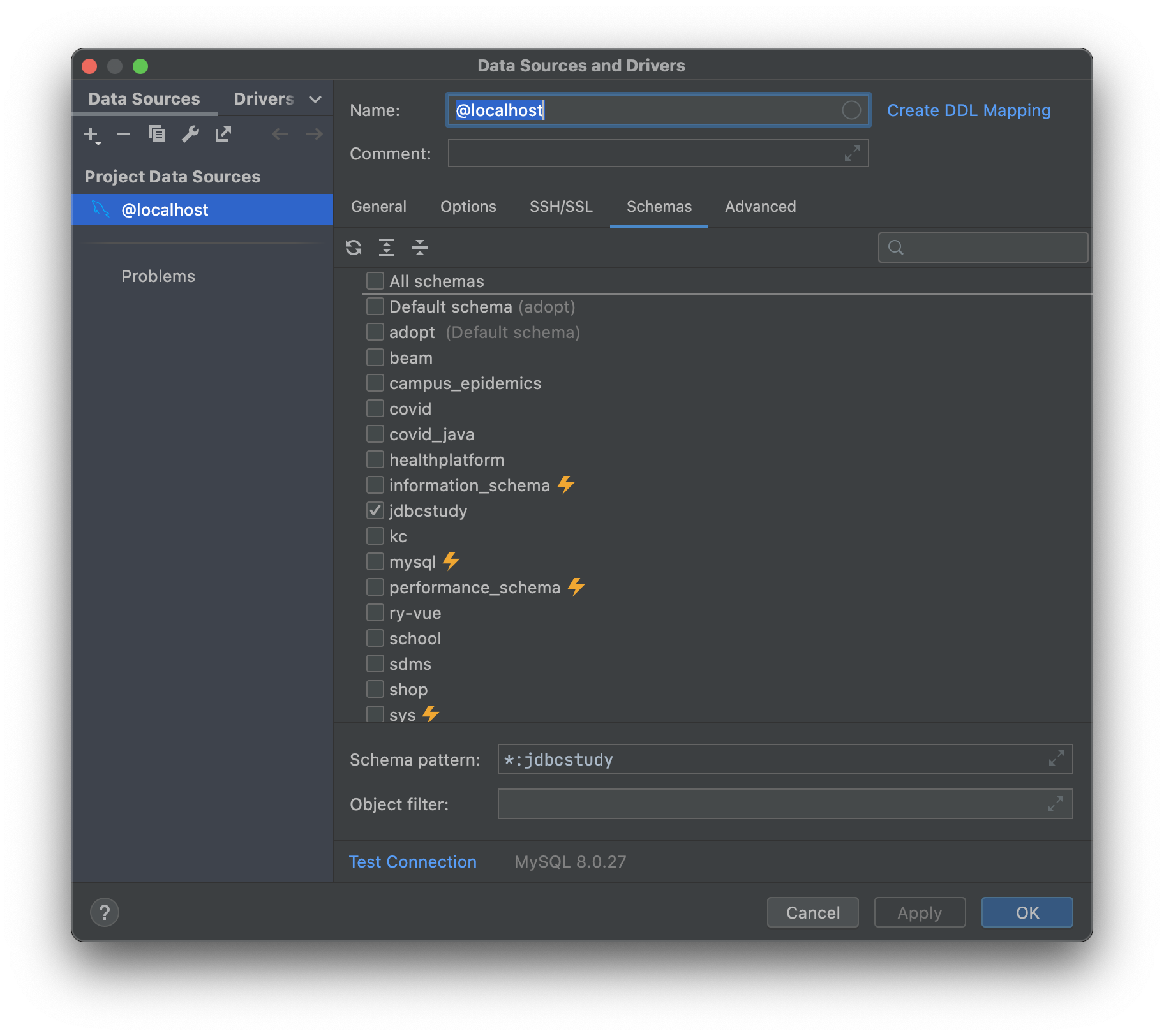Check the healthplatform schema
The height and width of the screenshot is (1036, 1164).
[375, 459]
